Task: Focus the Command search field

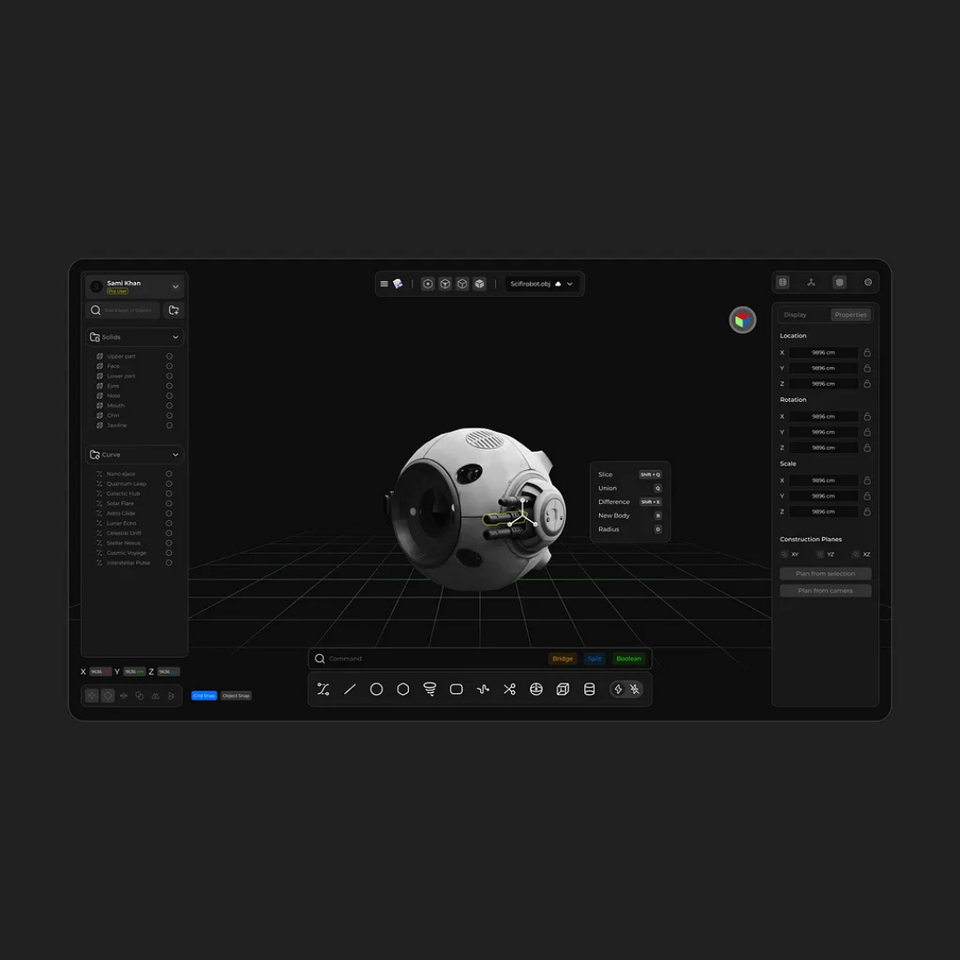Action: click(429, 659)
